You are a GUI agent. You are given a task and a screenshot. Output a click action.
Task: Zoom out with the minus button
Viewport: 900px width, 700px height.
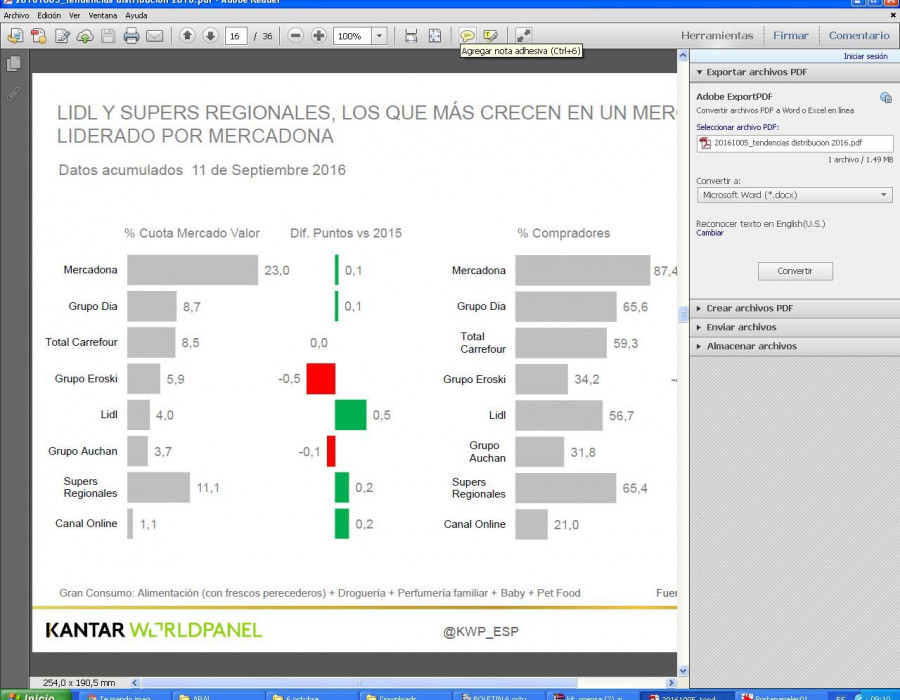(295, 36)
